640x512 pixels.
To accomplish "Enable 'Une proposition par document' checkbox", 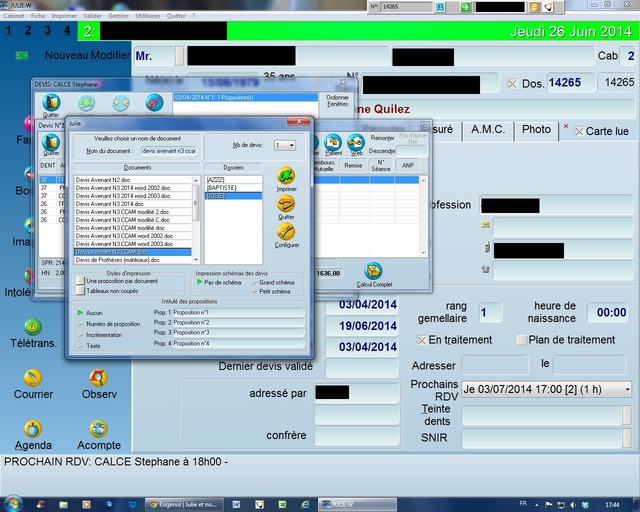I will [80, 281].
